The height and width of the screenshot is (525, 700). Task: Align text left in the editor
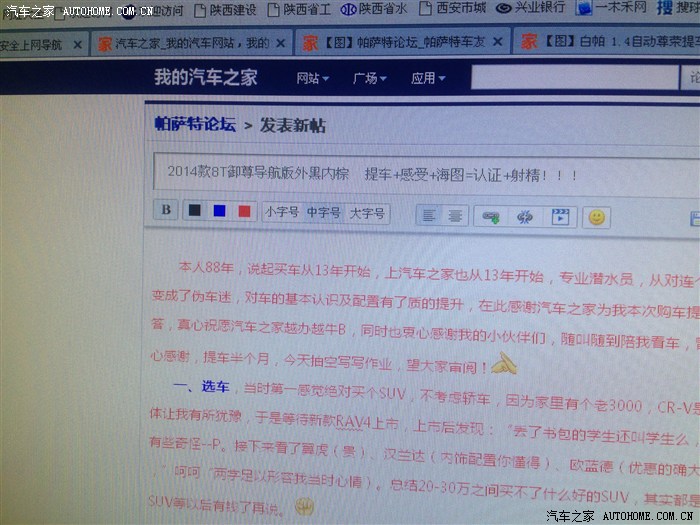coord(428,215)
